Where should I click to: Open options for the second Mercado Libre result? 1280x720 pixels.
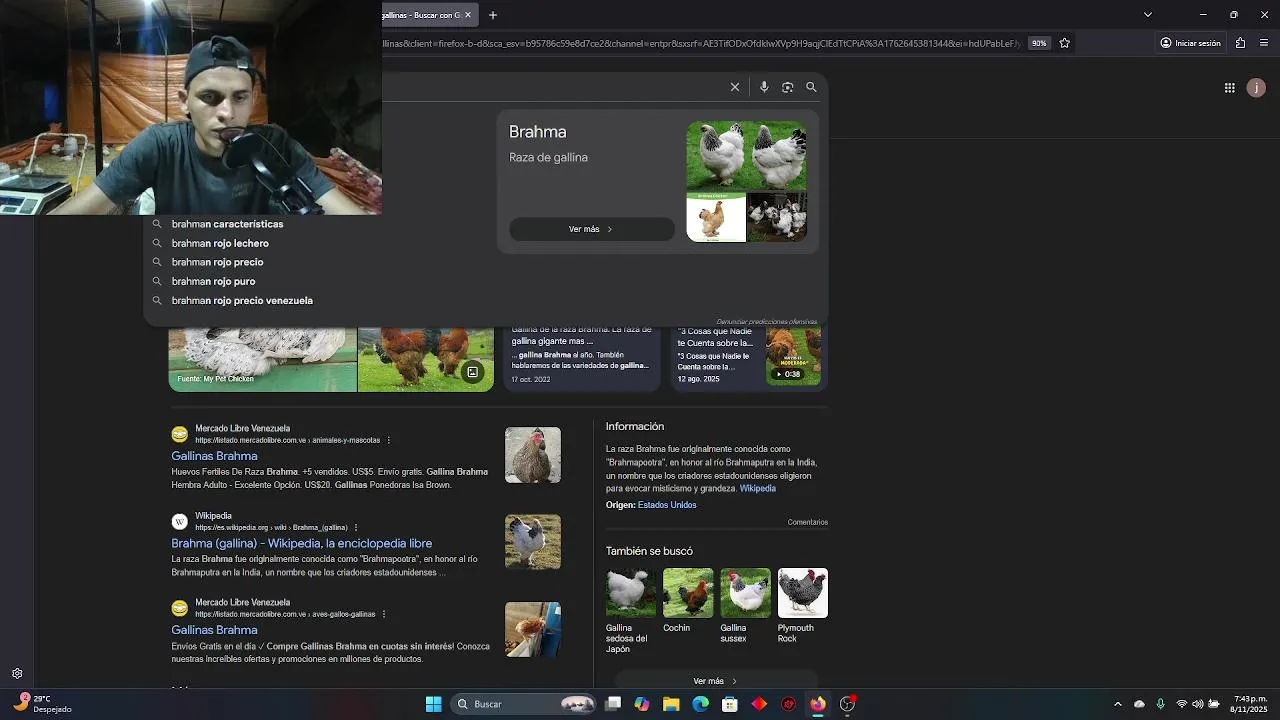coord(384,614)
